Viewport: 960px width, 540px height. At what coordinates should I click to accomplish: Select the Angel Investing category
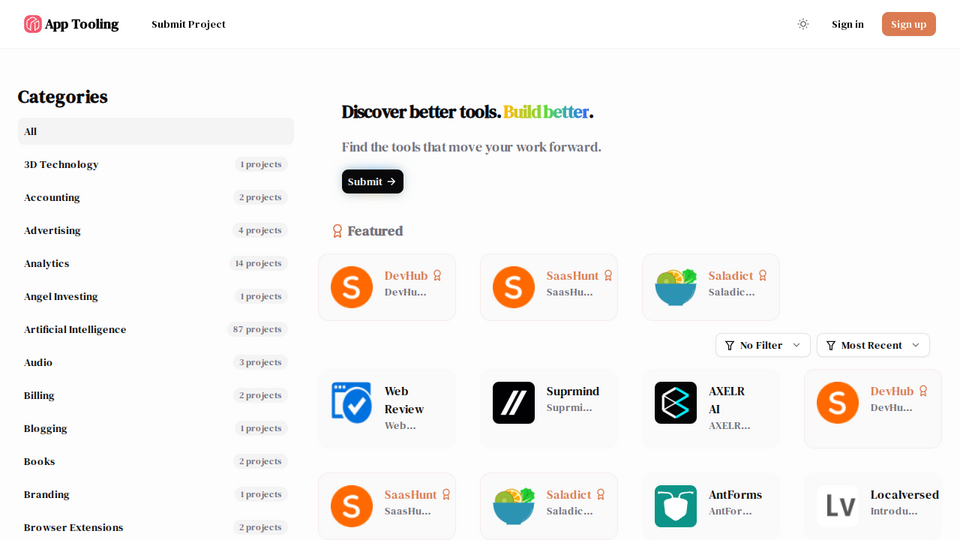[156, 296]
